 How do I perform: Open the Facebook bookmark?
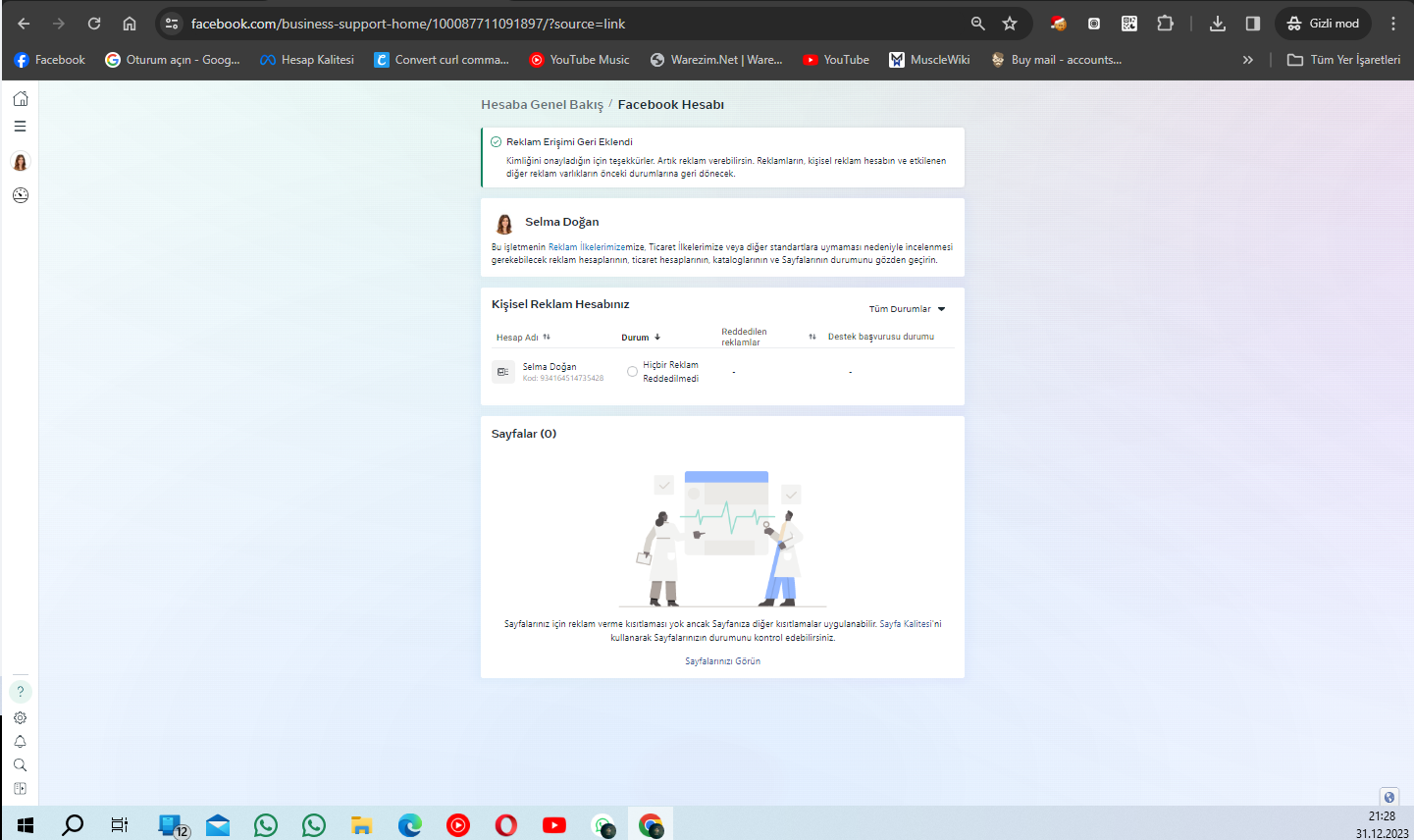(x=50, y=60)
